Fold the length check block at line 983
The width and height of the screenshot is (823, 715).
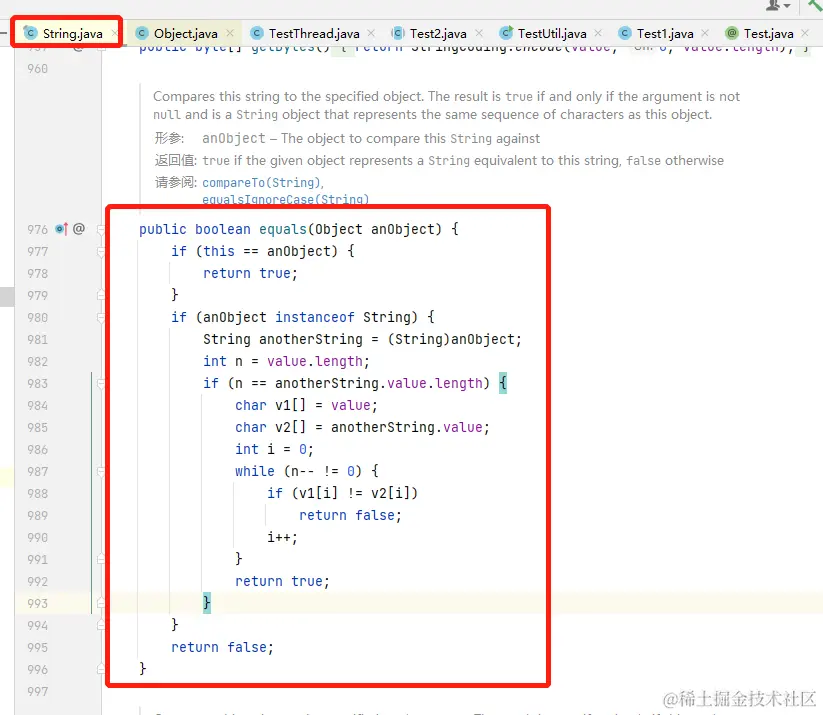tap(101, 383)
